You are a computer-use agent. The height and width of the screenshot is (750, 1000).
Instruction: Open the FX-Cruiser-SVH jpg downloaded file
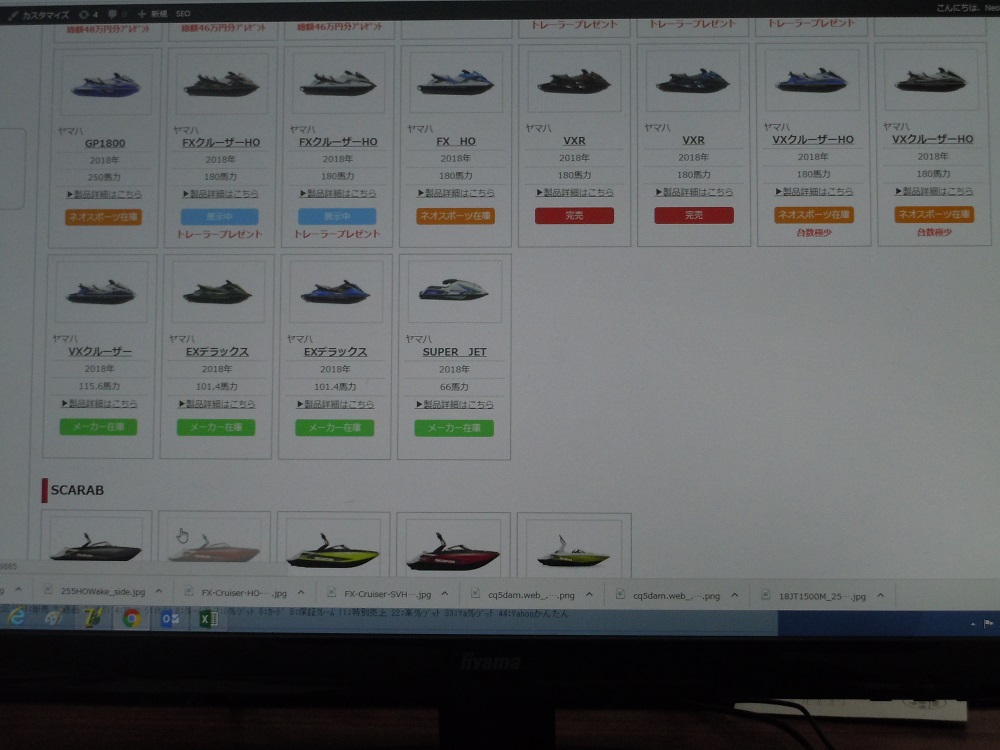tap(388, 594)
